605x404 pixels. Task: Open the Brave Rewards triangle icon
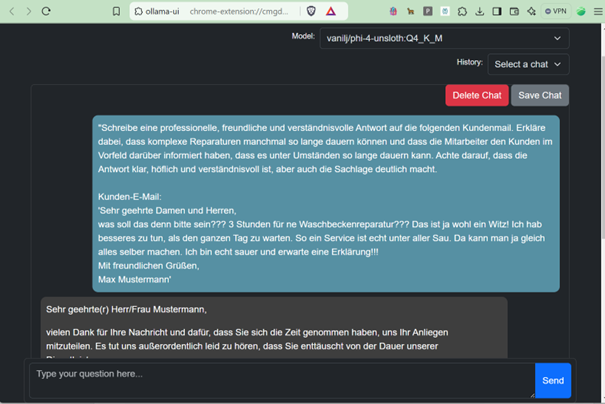pos(331,11)
